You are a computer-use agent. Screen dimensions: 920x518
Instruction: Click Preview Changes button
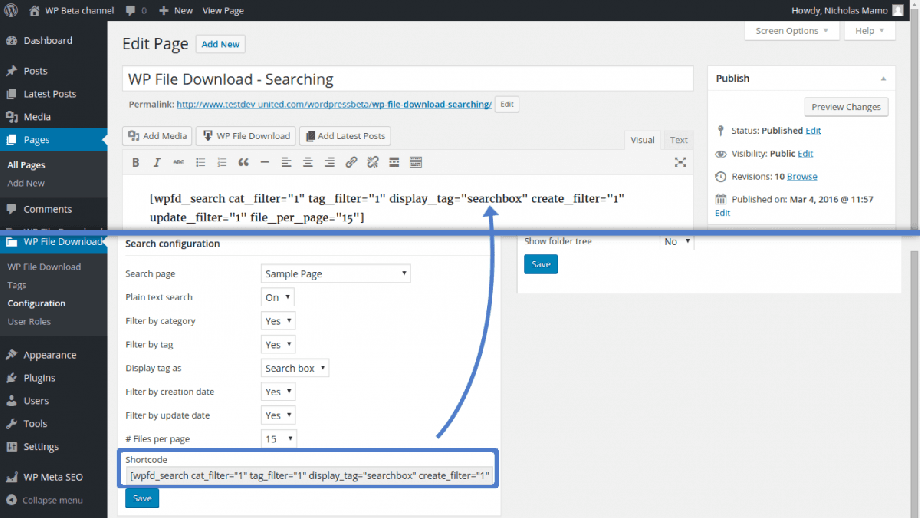(845, 107)
